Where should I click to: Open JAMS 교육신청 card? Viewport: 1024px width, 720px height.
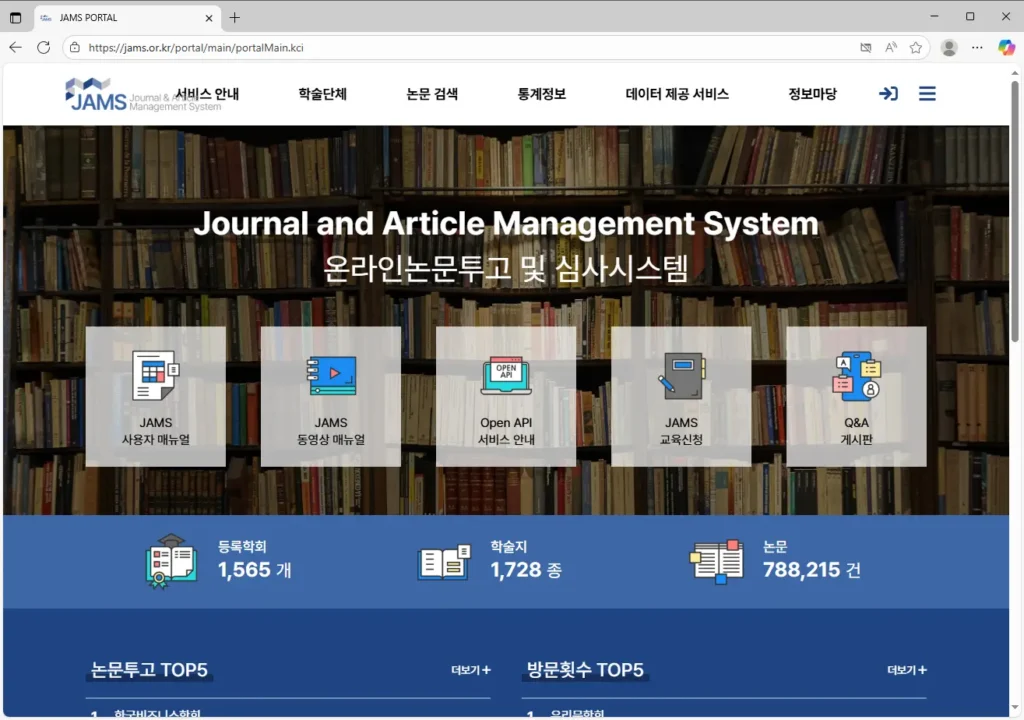[x=681, y=397]
